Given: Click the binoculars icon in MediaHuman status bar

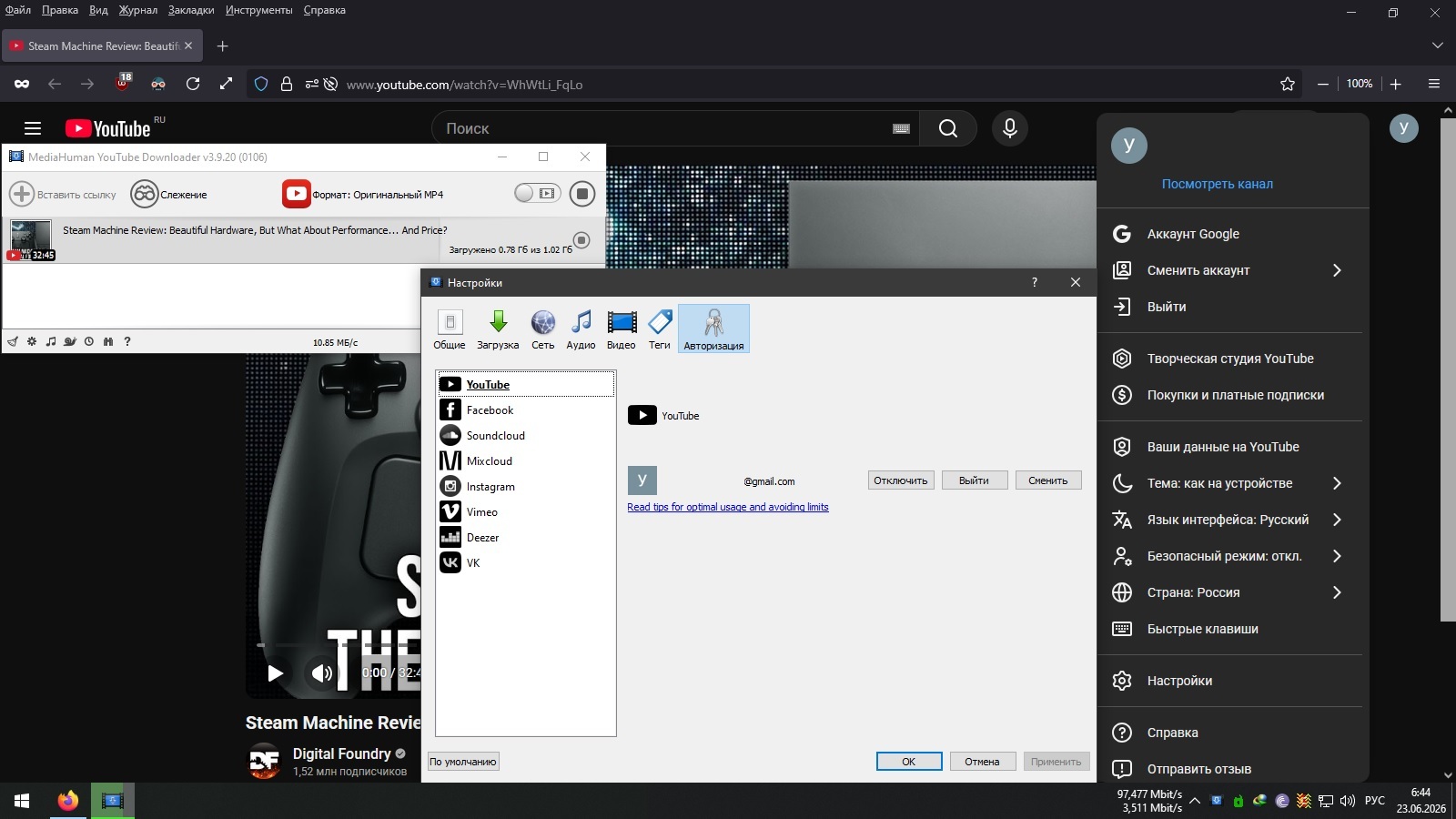Looking at the screenshot, I should 108,342.
